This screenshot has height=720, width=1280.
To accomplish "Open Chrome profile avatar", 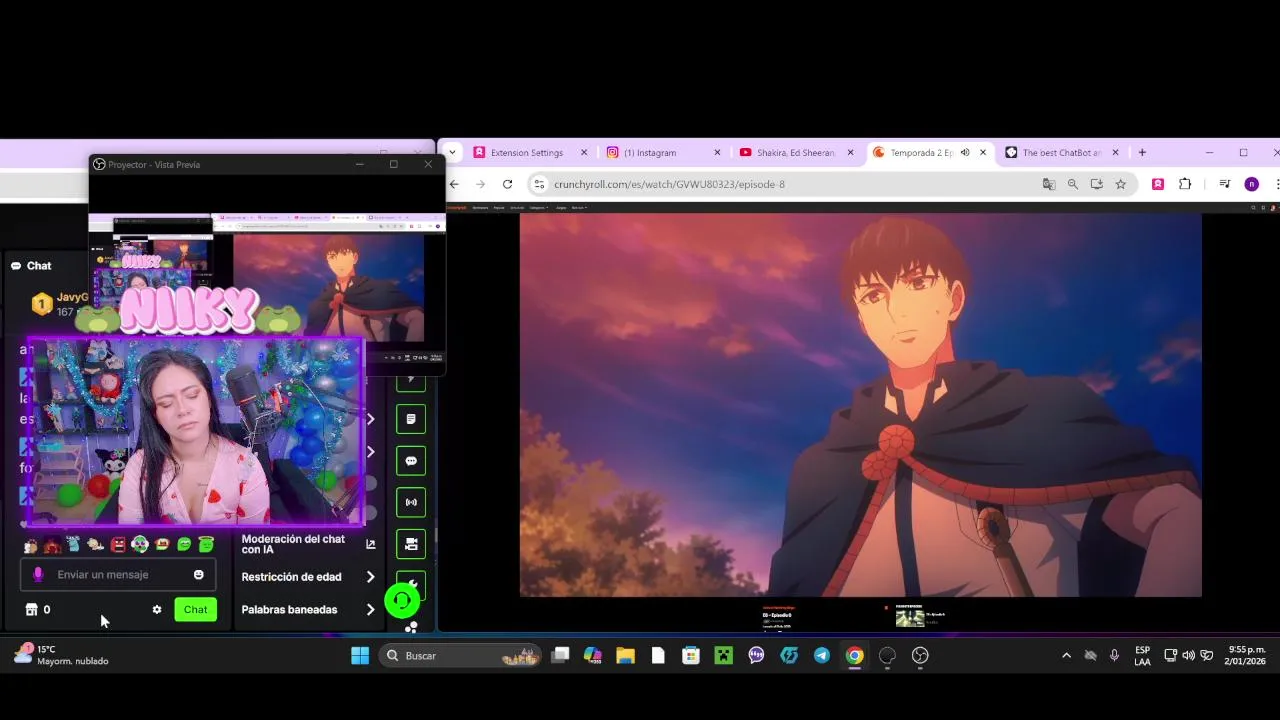I will tap(1251, 184).
